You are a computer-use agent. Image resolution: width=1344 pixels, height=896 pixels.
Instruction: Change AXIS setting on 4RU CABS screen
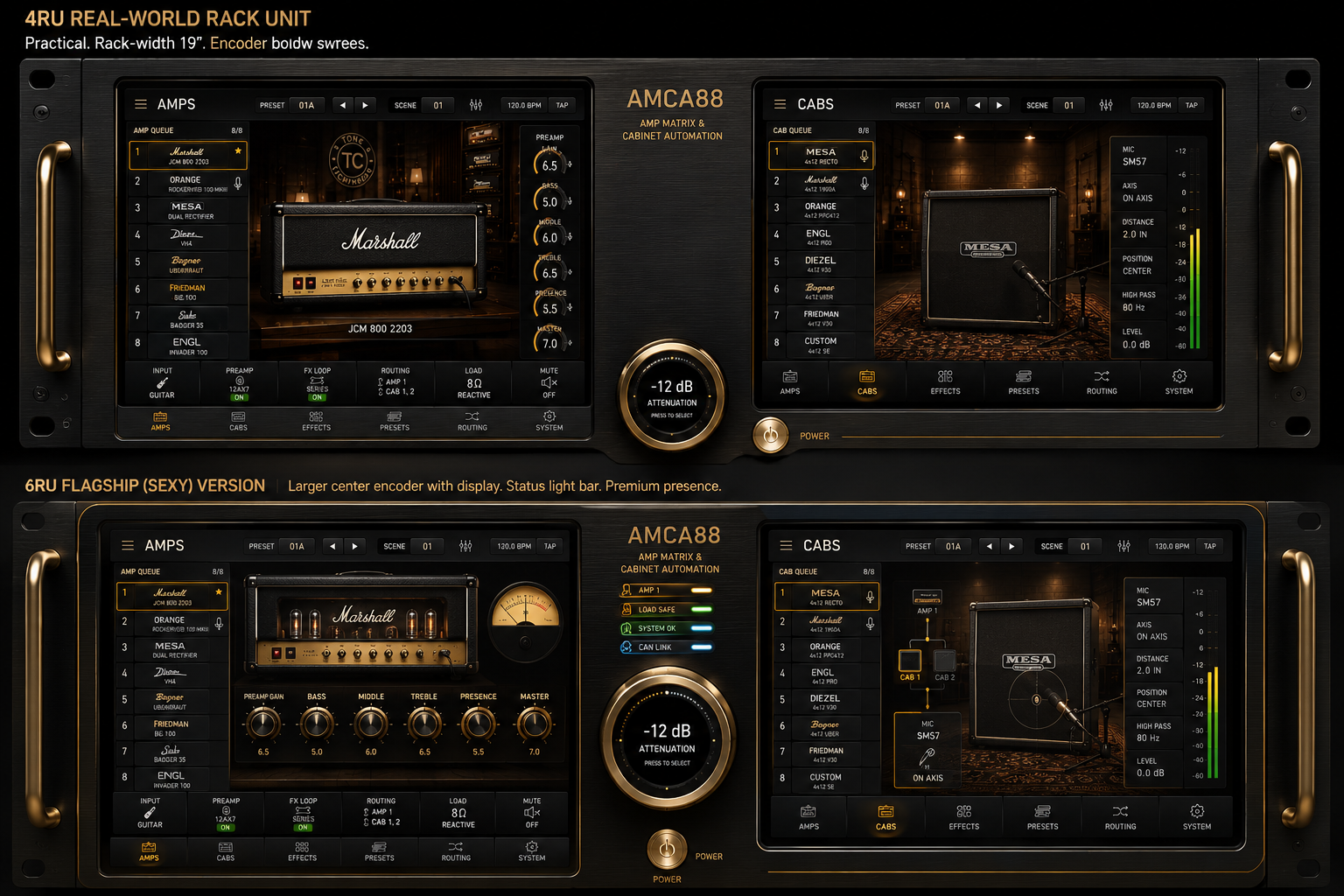[x=1138, y=192]
